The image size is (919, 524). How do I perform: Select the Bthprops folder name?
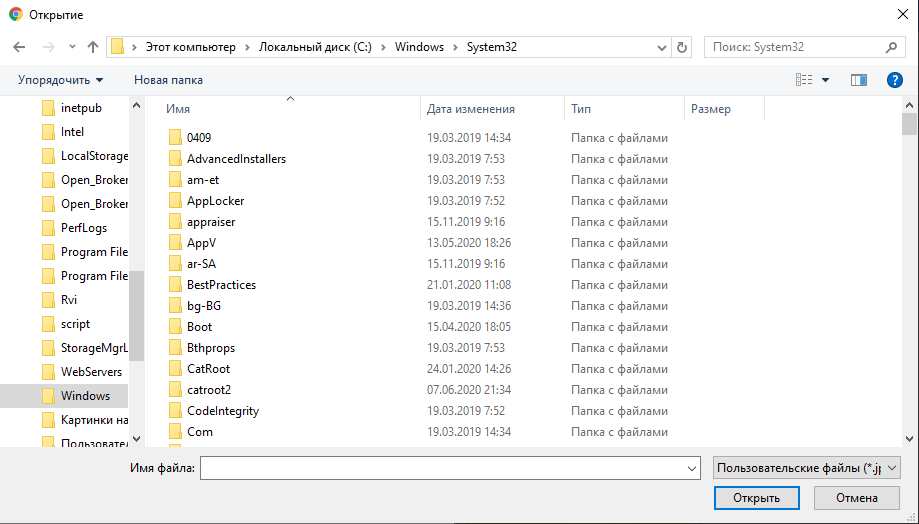click(211, 348)
